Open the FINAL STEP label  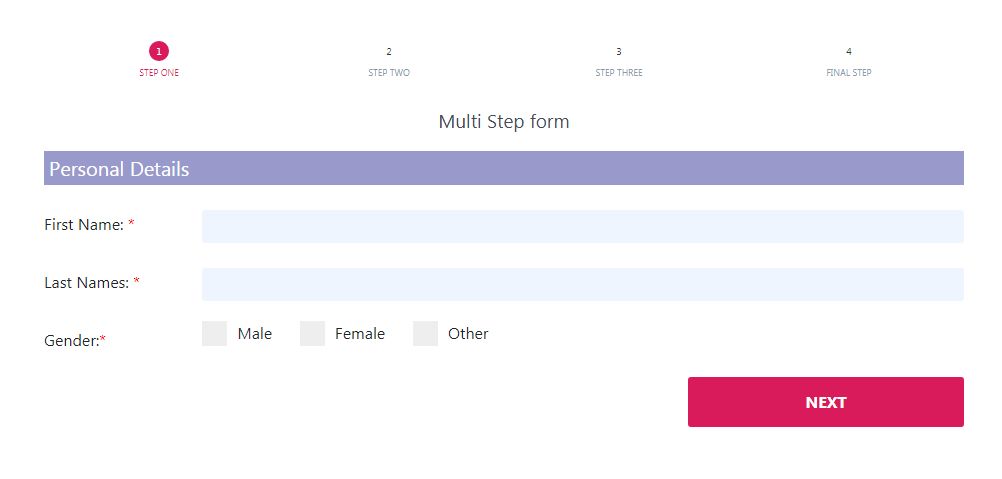(x=849, y=73)
